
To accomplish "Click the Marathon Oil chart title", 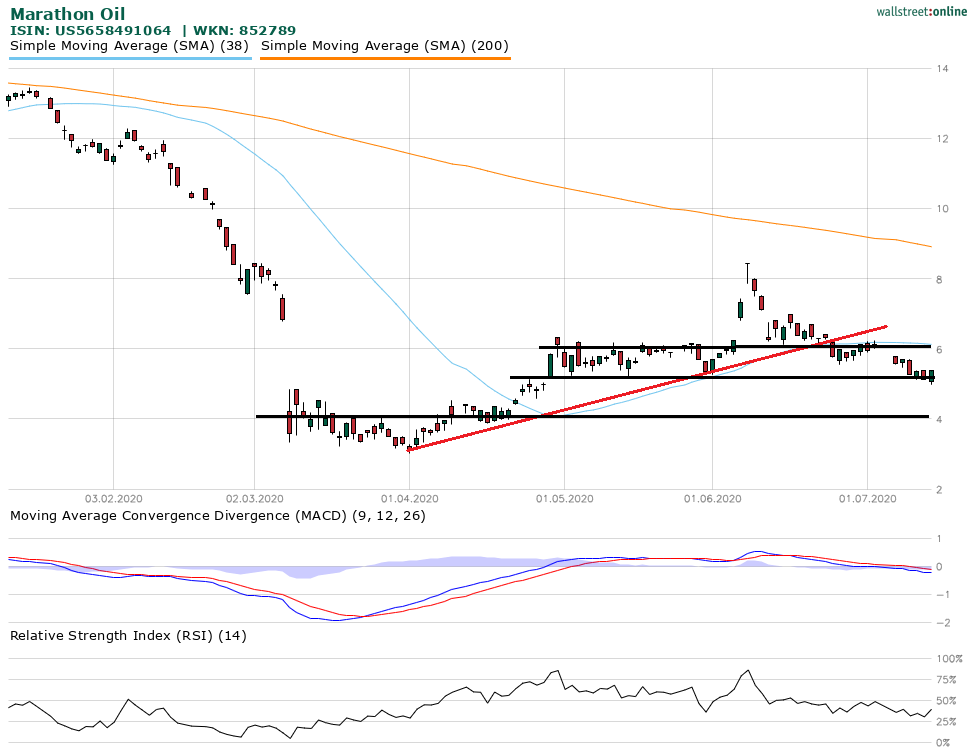I will tap(68, 14).
